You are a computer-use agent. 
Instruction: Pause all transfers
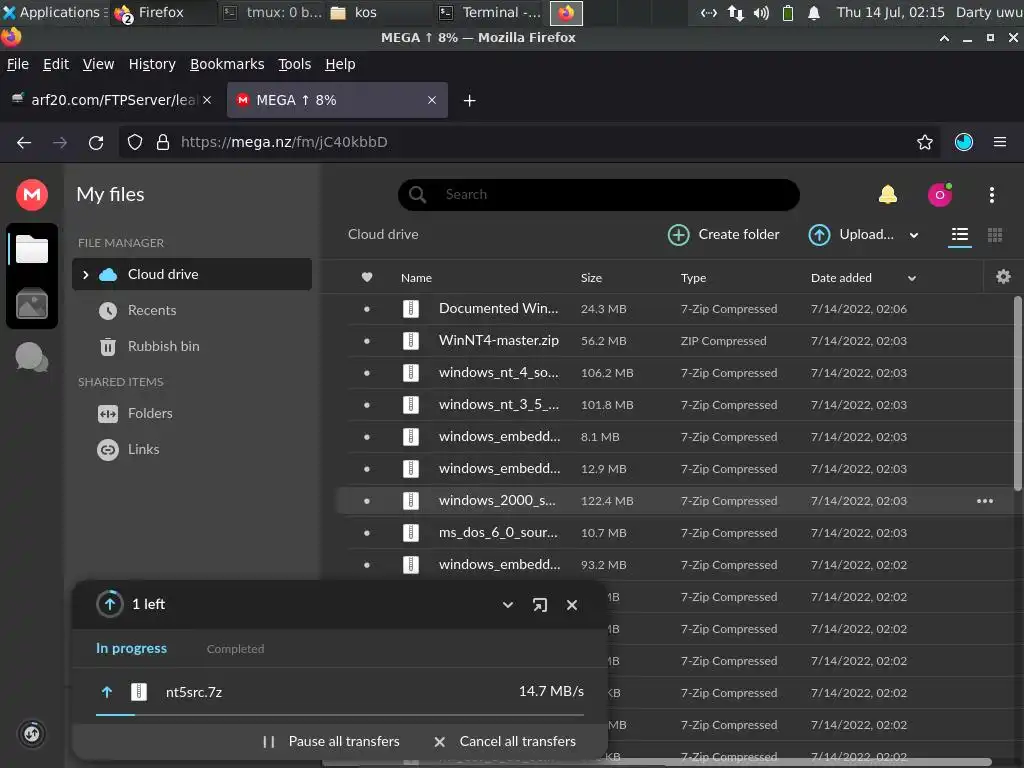[331, 741]
